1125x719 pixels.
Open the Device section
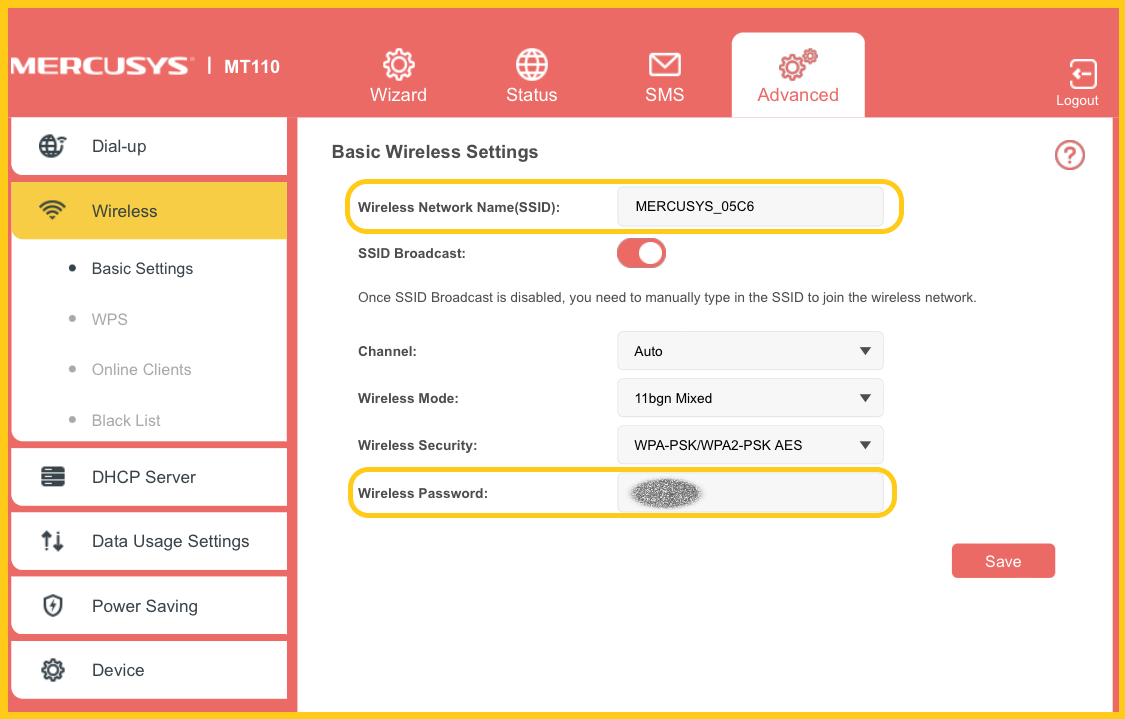(149, 669)
